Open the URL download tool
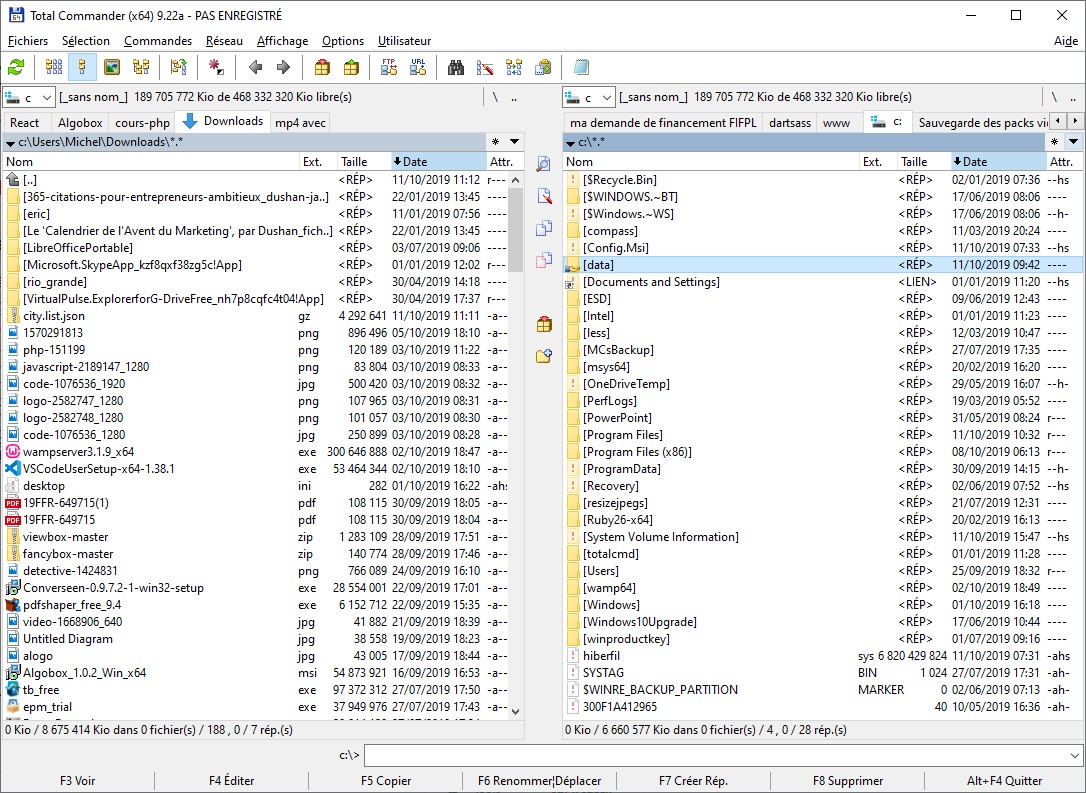The width and height of the screenshot is (1086, 793). tap(418, 67)
